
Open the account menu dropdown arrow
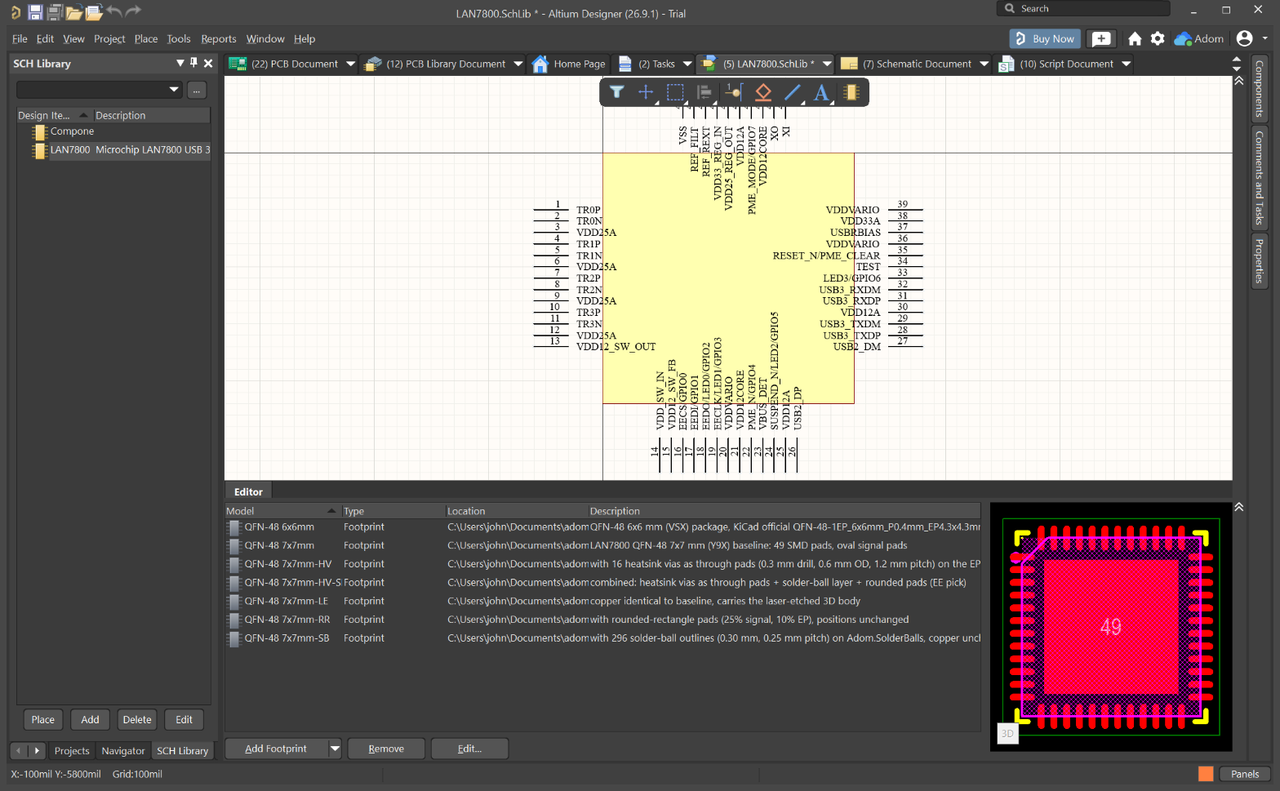click(x=1264, y=38)
